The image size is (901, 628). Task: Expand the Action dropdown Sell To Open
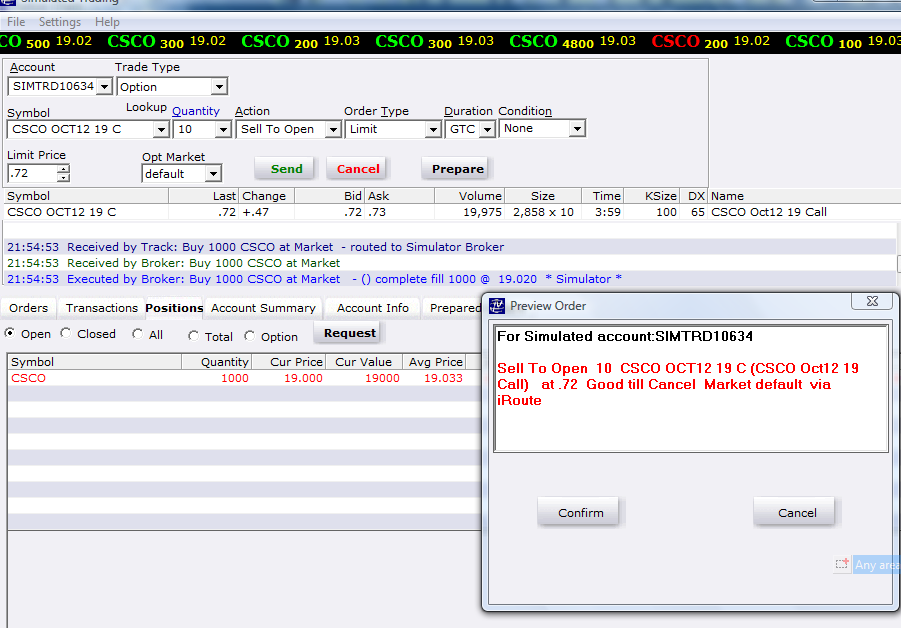pos(333,130)
